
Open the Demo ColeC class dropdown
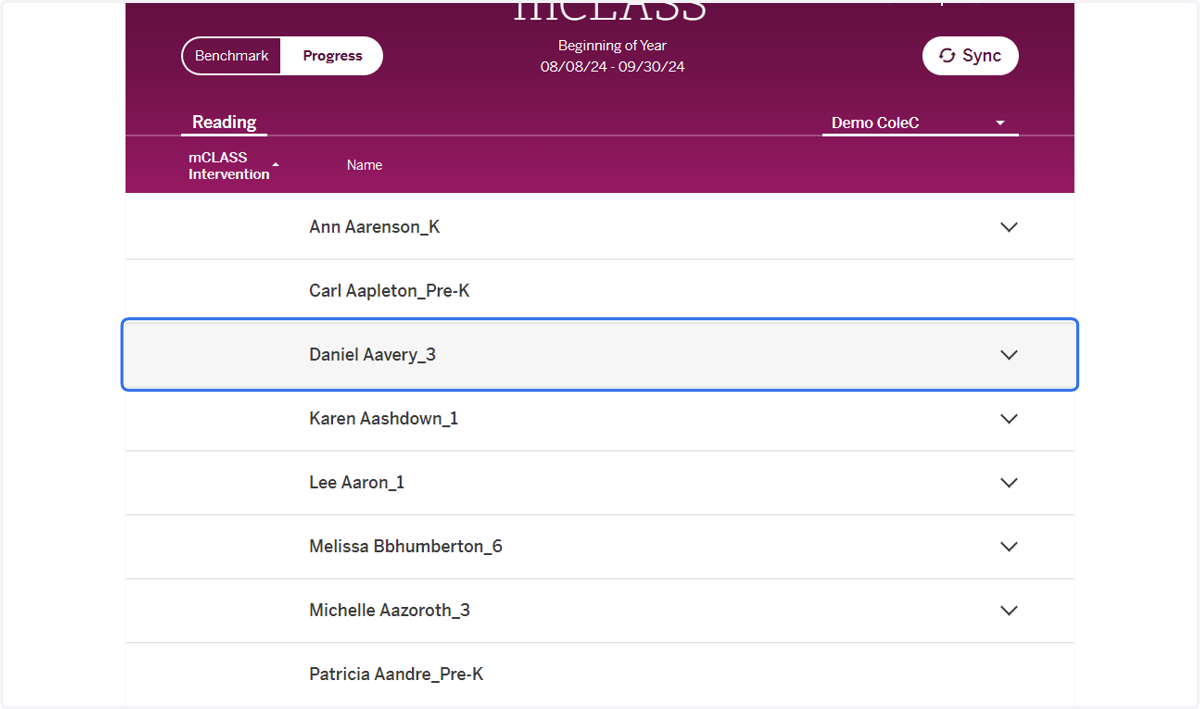[920, 123]
